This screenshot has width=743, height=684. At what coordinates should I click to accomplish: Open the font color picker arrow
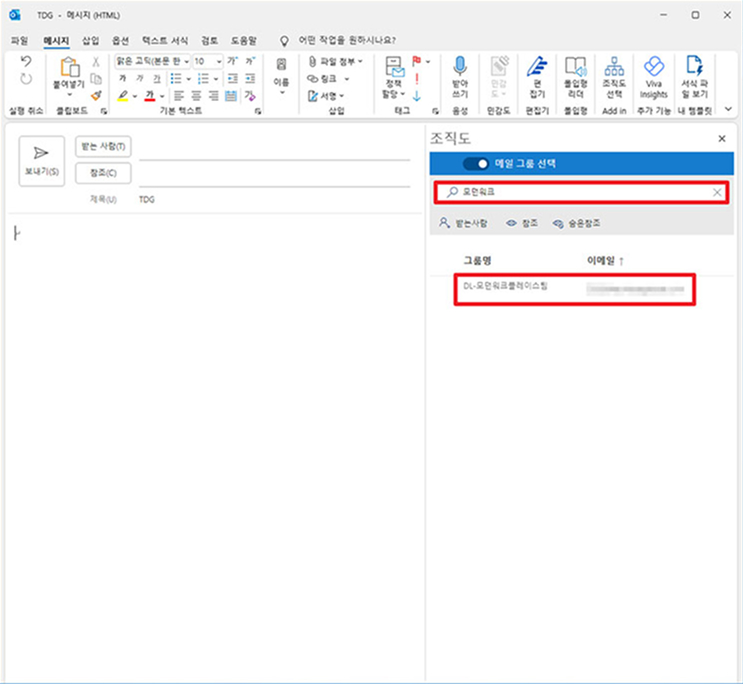click(x=163, y=96)
